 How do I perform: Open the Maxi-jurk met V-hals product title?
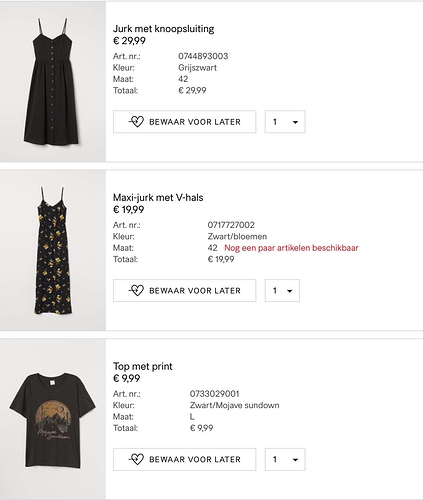pos(158,197)
